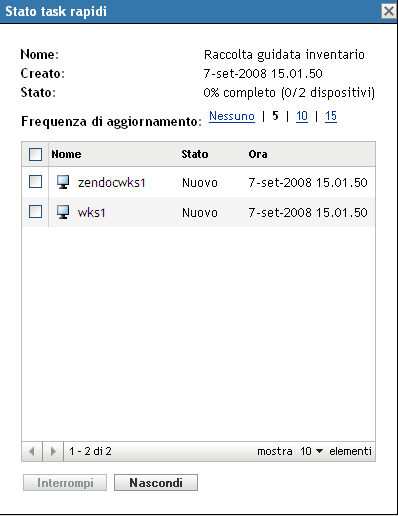Viewport: 398px width, 516px height.
Task: Open the mostra 10 elementi dropdown
Action: (x=312, y=451)
